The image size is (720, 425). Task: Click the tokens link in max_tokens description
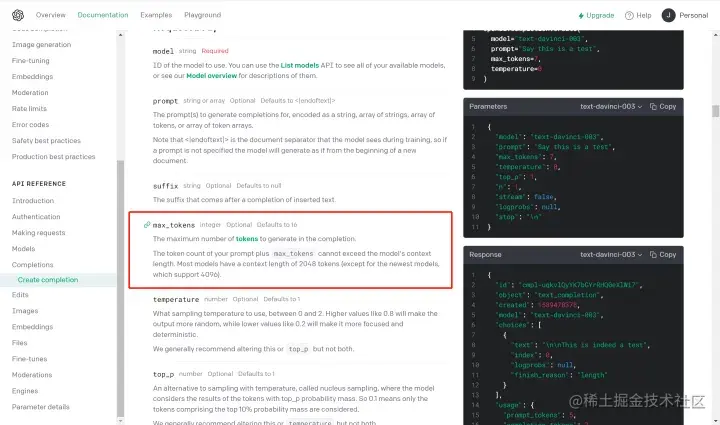point(247,239)
